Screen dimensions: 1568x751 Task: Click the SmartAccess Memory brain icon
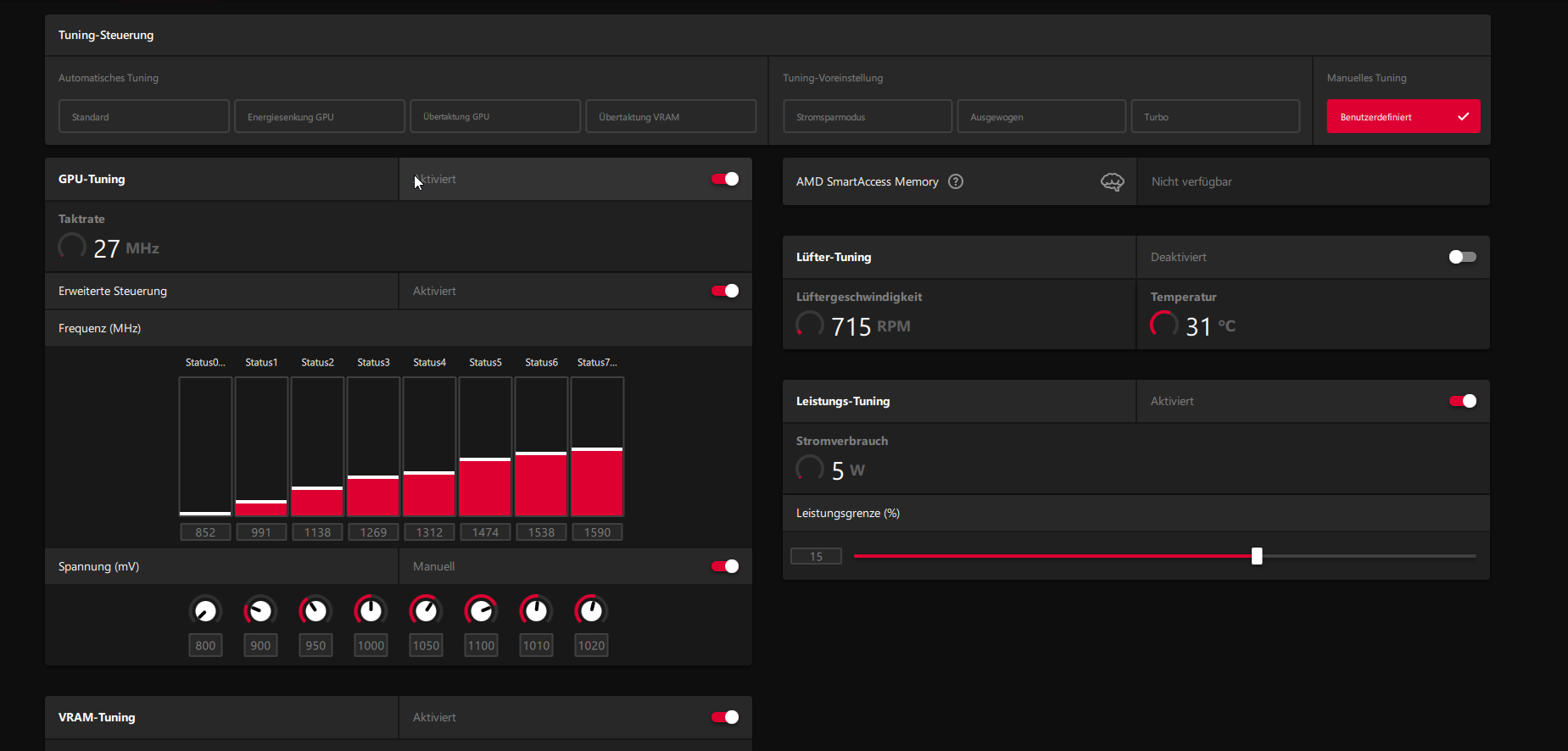(x=1112, y=181)
